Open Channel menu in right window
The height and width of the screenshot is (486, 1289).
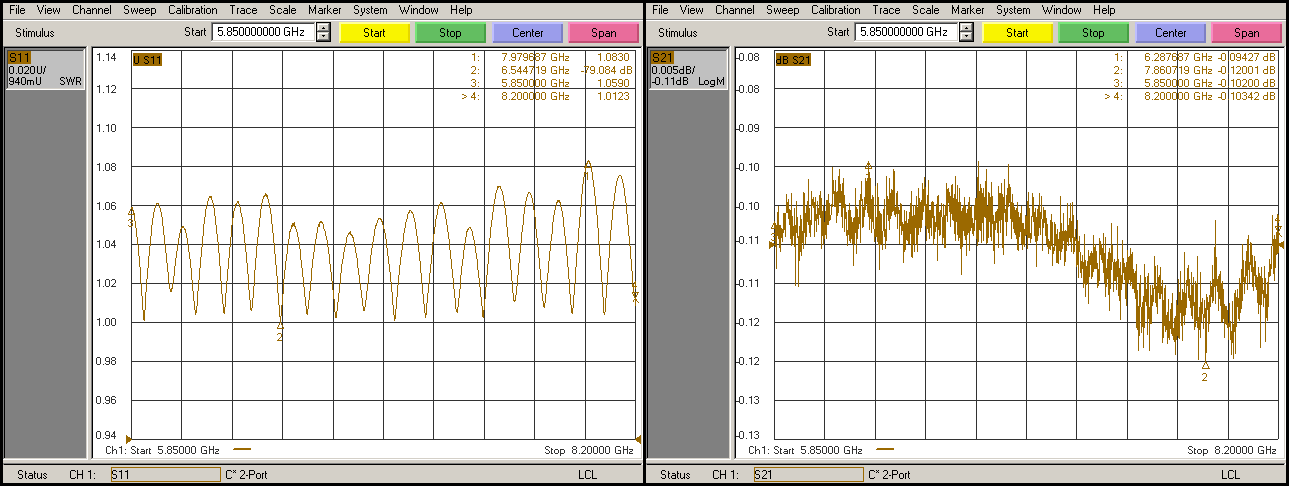[x=735, y=10]
